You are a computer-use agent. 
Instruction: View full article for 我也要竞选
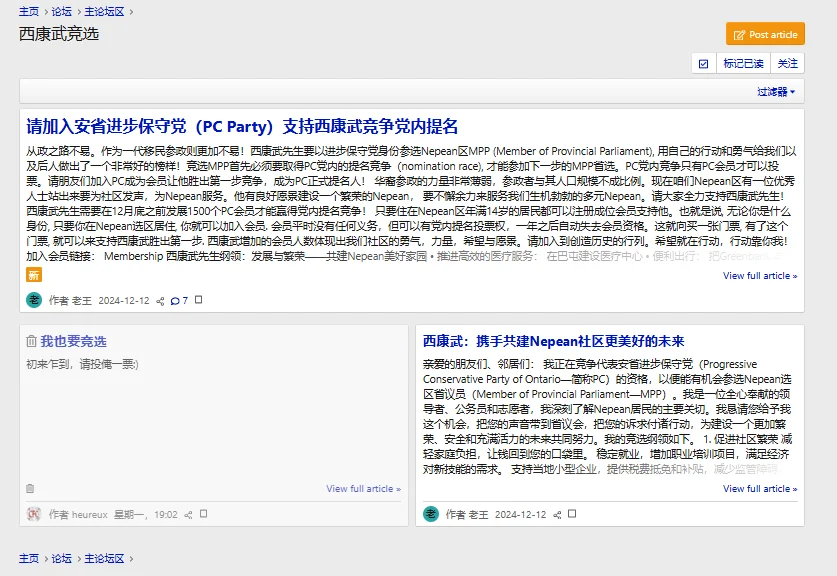click(363, 488)
